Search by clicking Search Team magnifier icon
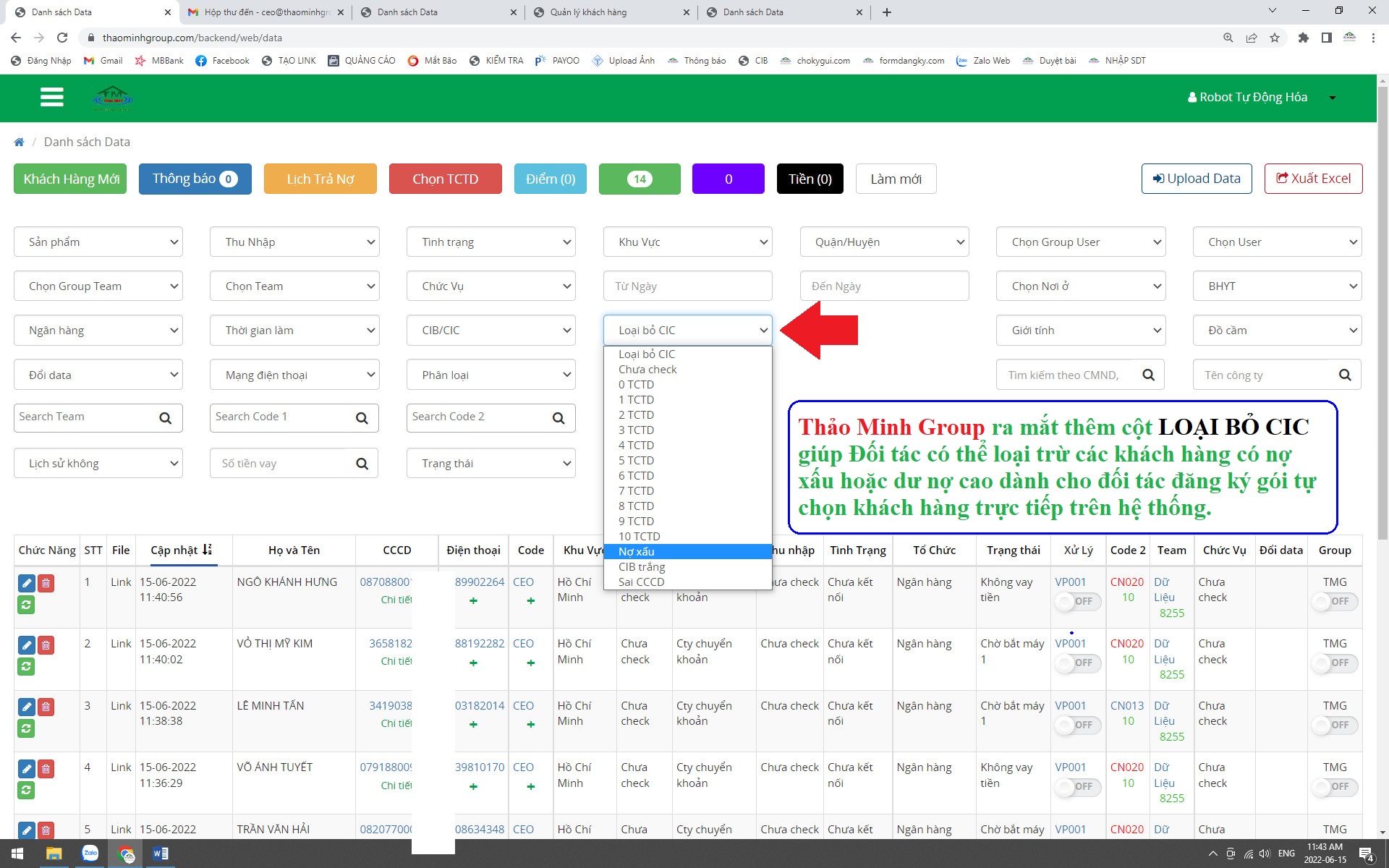The height and width of the screenshot is (868, 1389). (x=165, y=418)
